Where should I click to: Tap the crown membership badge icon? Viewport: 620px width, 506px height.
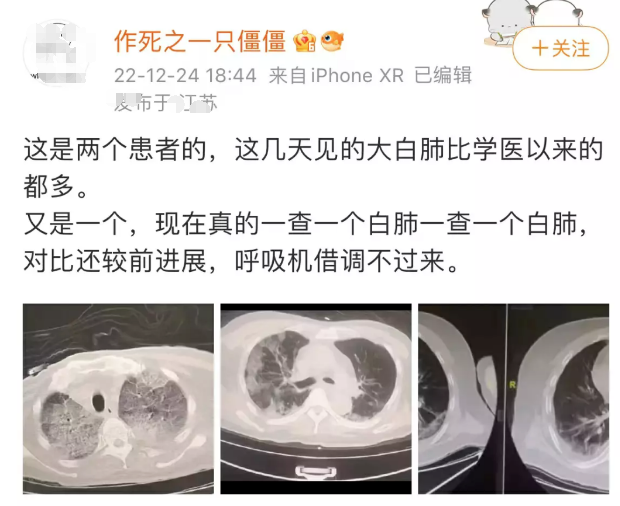coord(304,41)
